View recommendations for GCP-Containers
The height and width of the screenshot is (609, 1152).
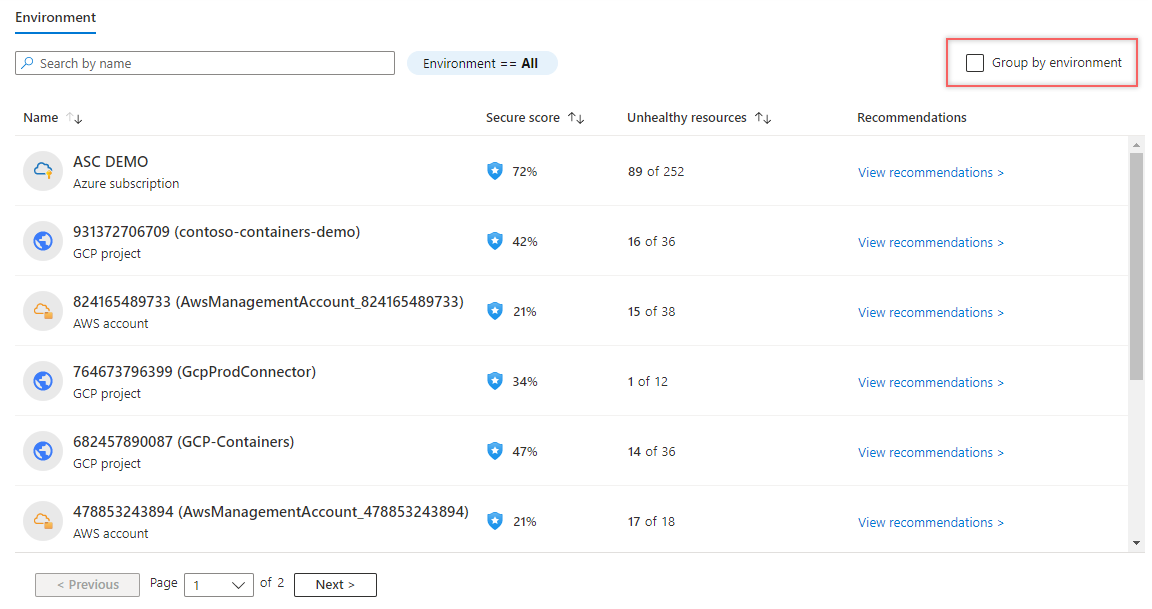click(x=931, y=452)
